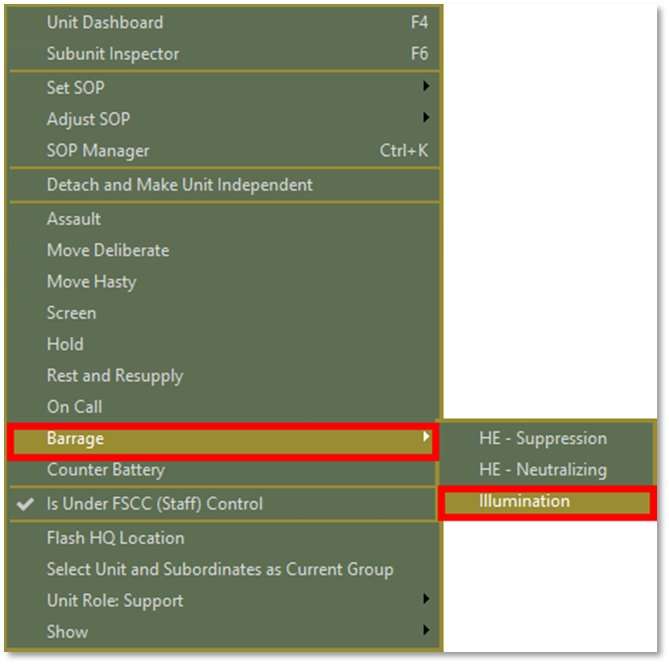
Task: Select the Assault order
Action: click(x=74, y=219)
